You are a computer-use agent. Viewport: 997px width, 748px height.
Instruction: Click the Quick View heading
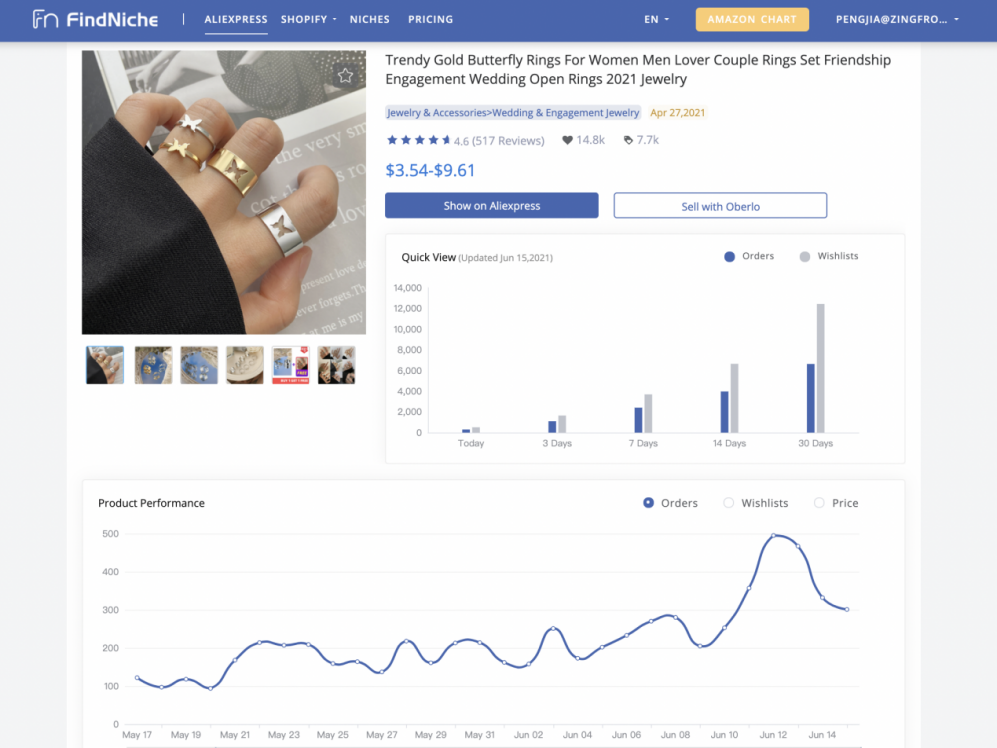429,257
